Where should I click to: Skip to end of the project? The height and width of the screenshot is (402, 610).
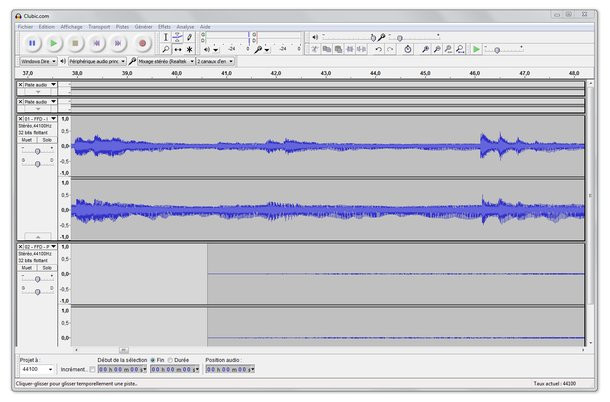click(120, 43)
